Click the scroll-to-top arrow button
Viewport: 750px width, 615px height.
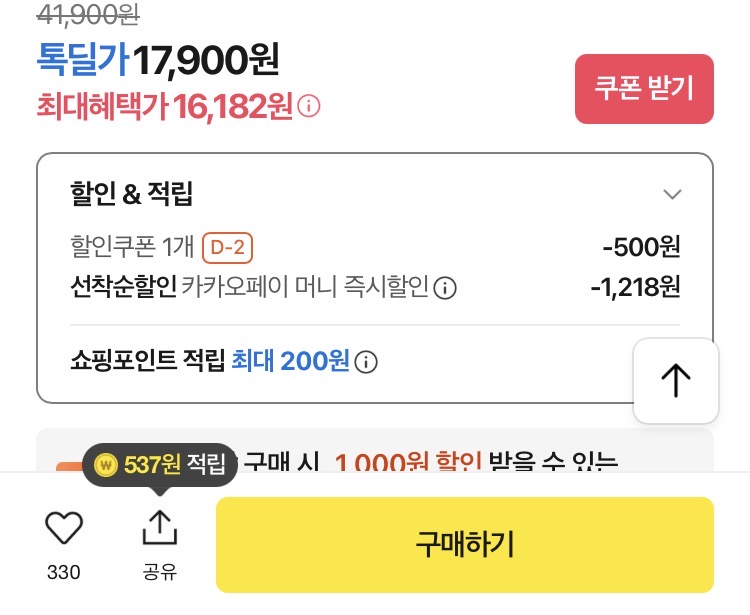676,380
